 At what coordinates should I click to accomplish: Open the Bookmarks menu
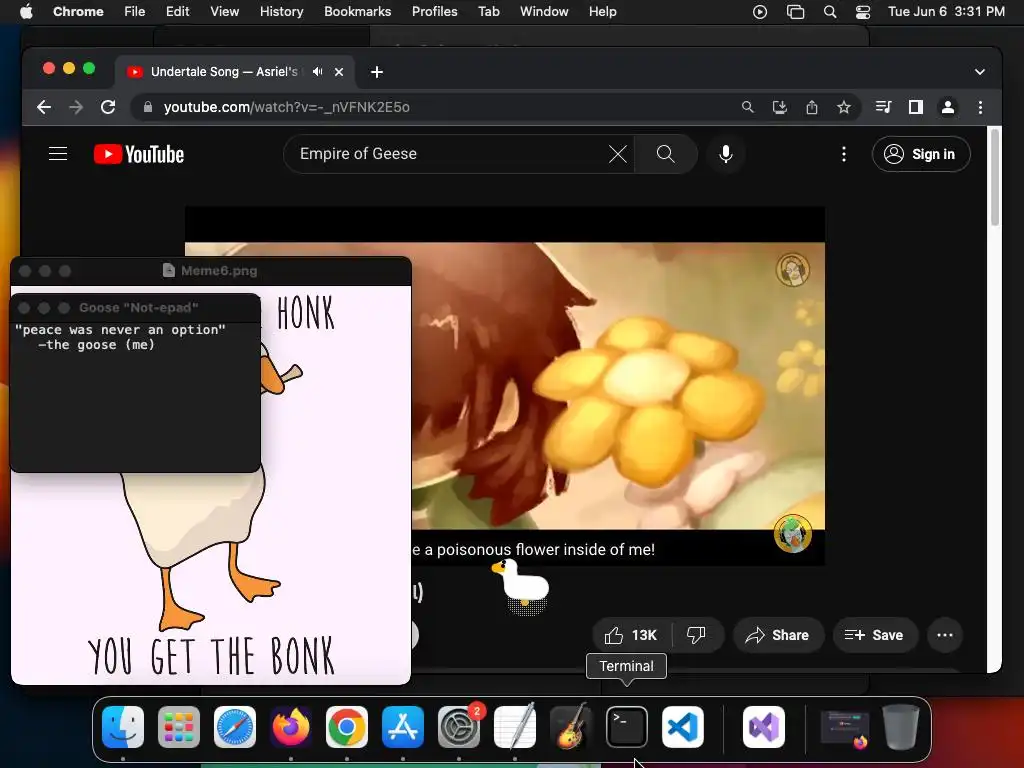[357, 12]
